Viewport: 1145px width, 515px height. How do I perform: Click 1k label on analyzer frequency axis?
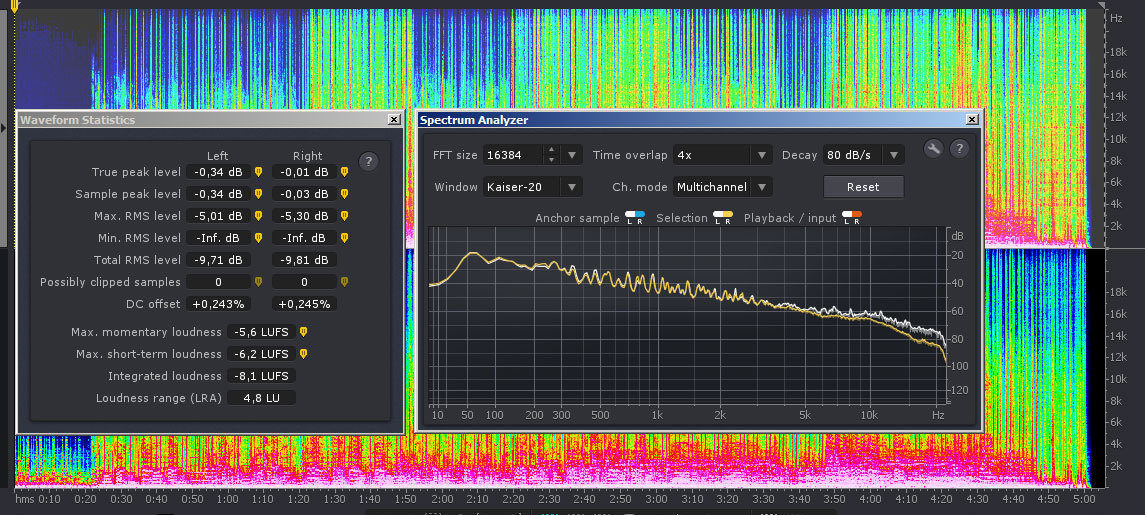click(657, 415)
